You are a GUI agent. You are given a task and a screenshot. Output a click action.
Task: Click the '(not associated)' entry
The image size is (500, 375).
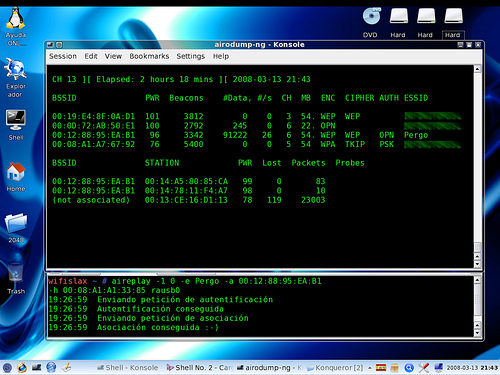pos(91,200)
